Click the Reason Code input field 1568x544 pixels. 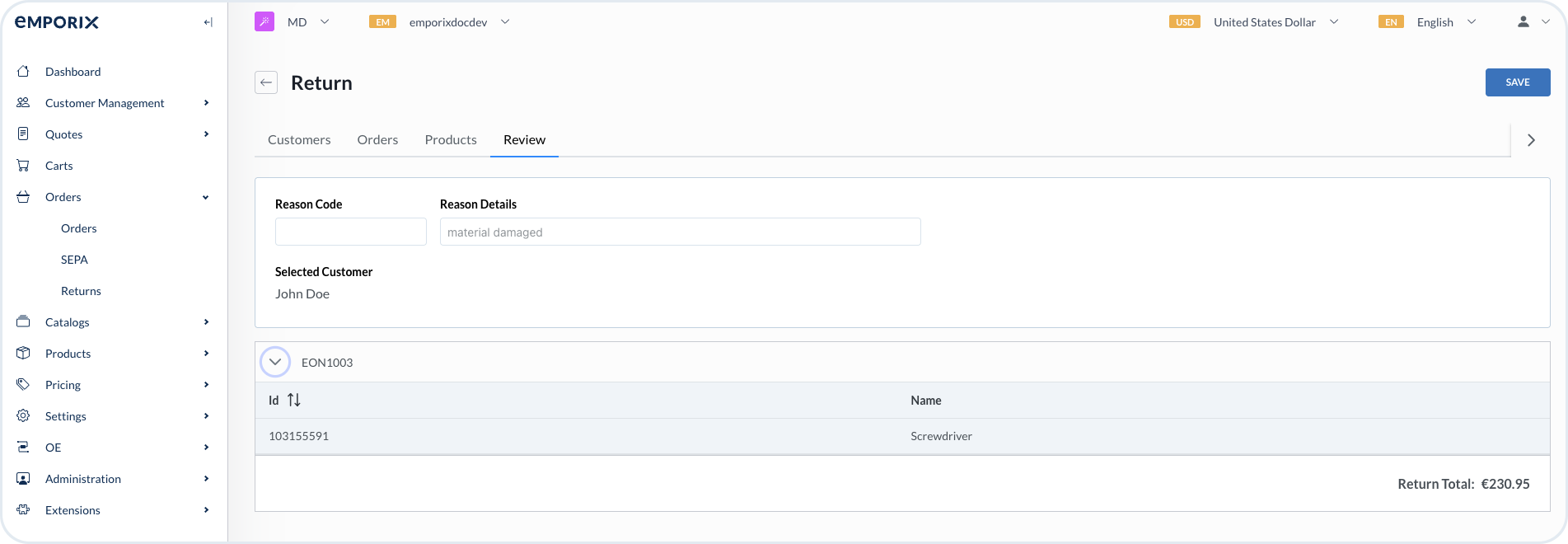click(350, 232)
